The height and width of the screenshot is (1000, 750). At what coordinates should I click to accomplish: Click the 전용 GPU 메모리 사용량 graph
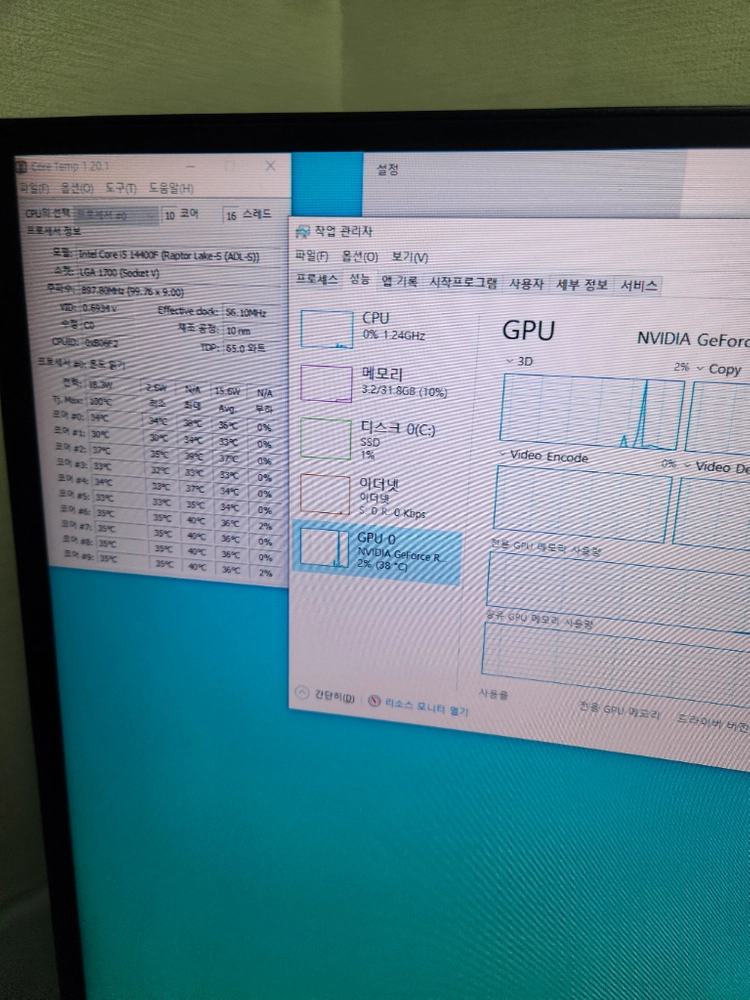[x=619, y=590]
